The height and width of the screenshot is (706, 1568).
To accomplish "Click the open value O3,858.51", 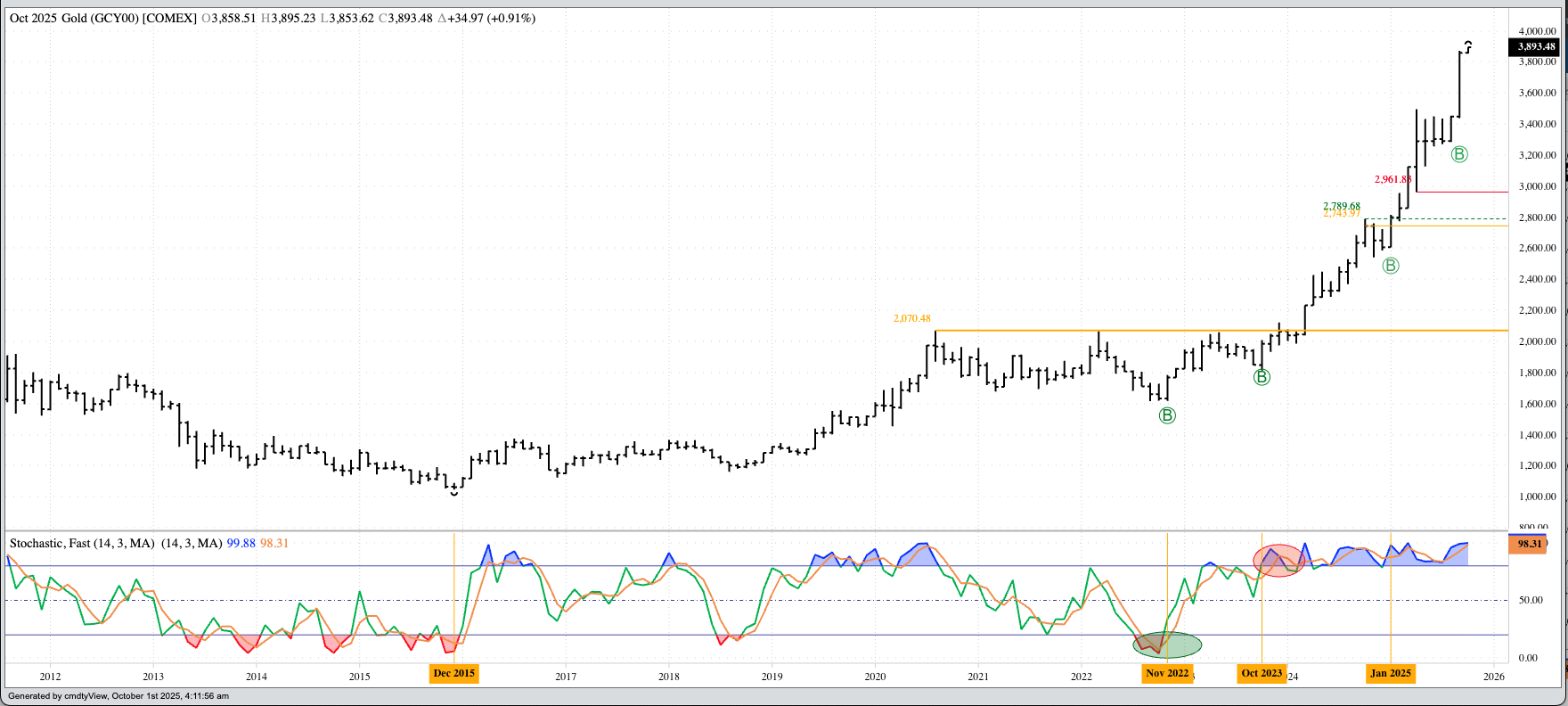I will [x=229, y=18].
